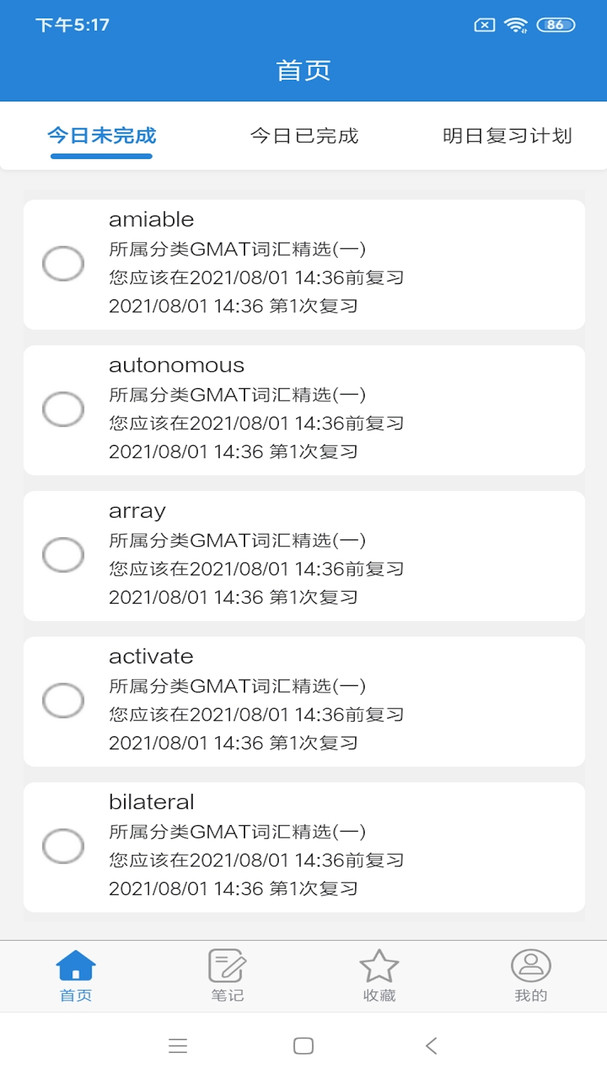Image resolution: width=607 pixels, height=1080 pixels.
Task: Select the 今日未完成 tab
Action: point(102,136)
